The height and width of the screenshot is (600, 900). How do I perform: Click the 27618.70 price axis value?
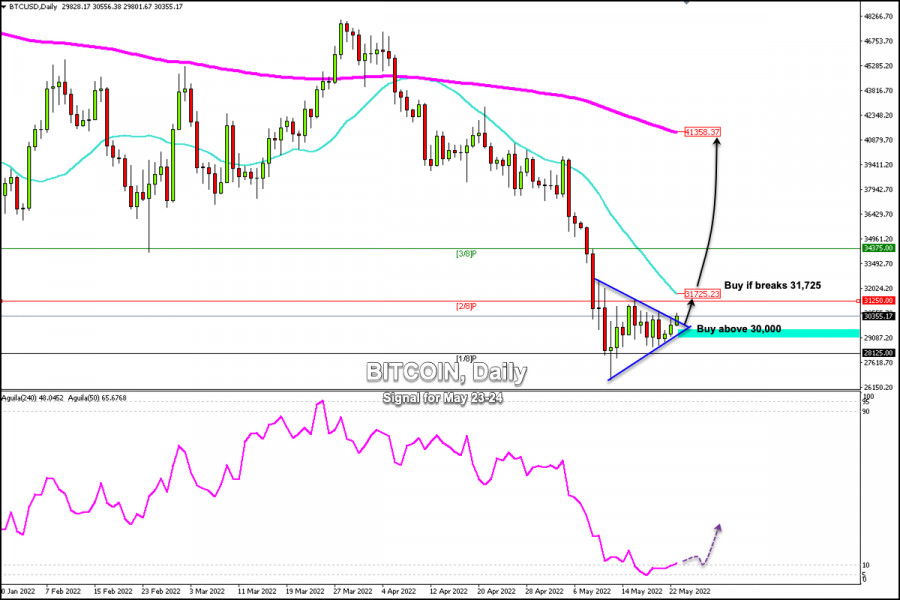click(x=878, y=363)
